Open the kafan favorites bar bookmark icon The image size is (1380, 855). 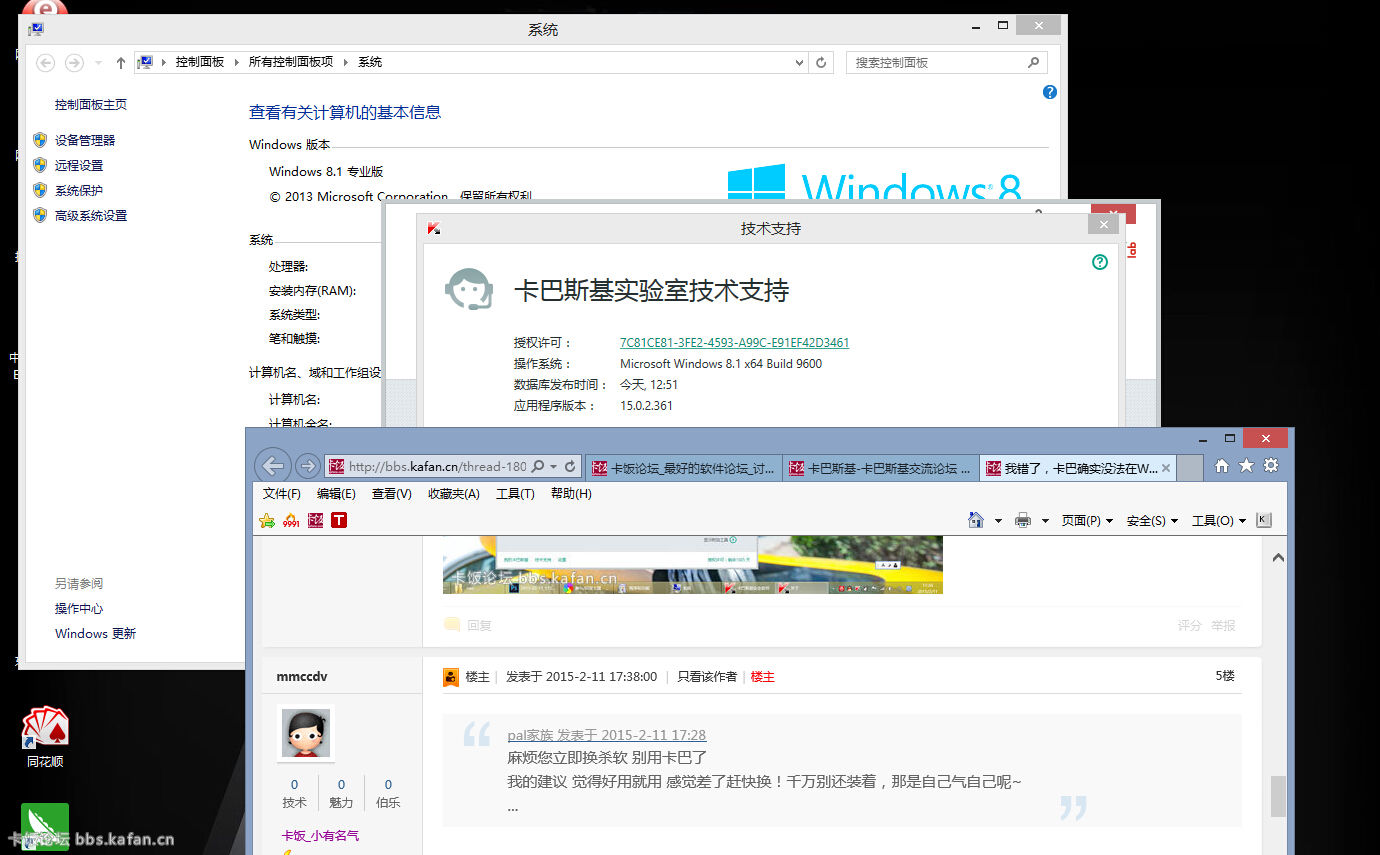tap(315, 520)
